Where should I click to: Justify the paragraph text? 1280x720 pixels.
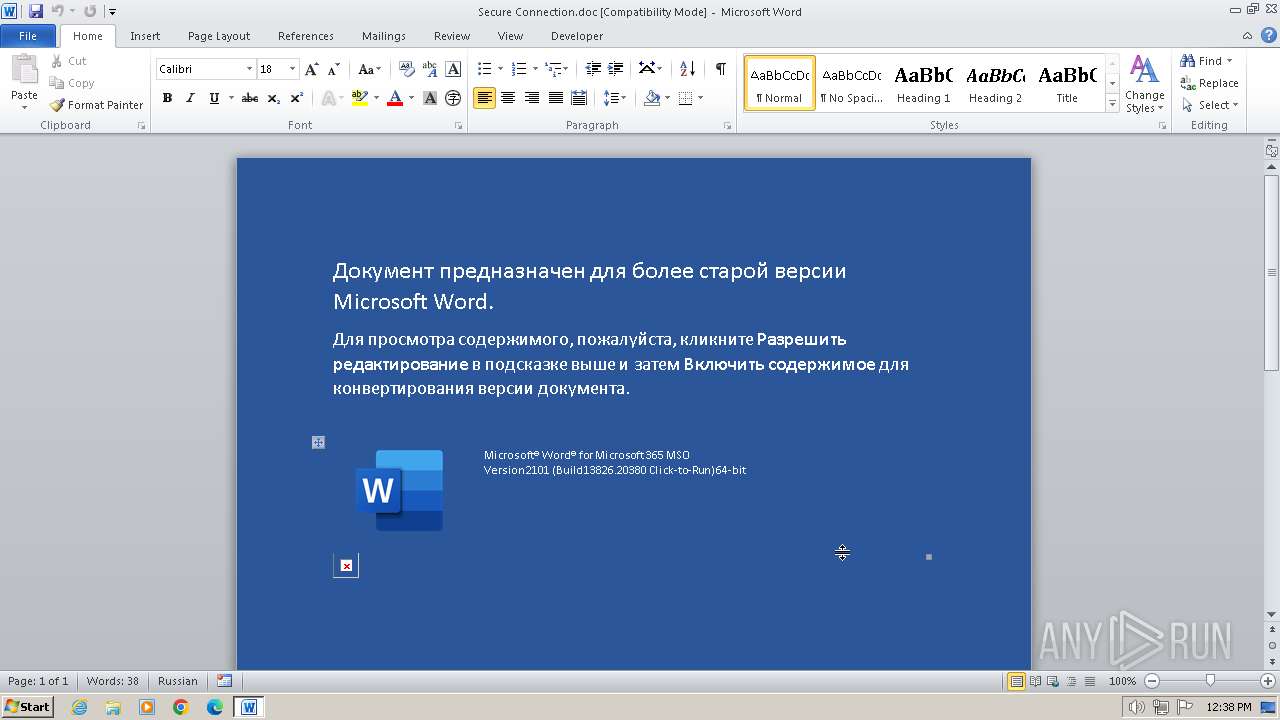coord(555,98)
